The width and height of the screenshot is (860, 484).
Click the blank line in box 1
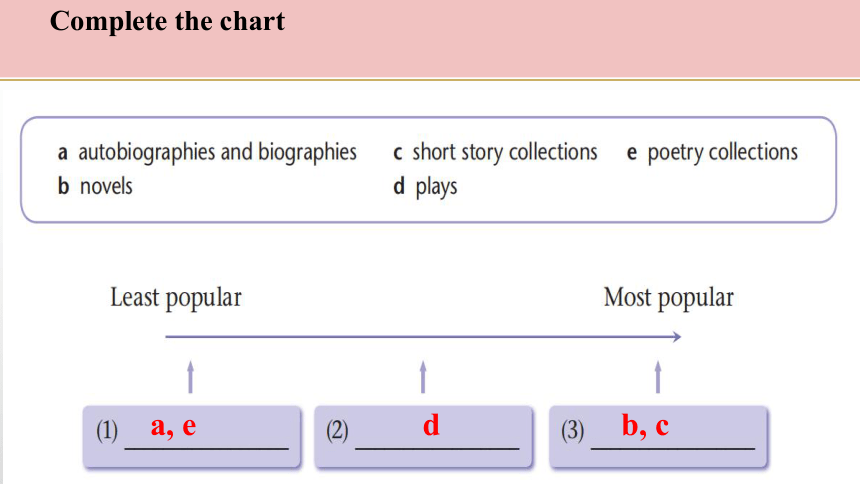coord(207,449)
